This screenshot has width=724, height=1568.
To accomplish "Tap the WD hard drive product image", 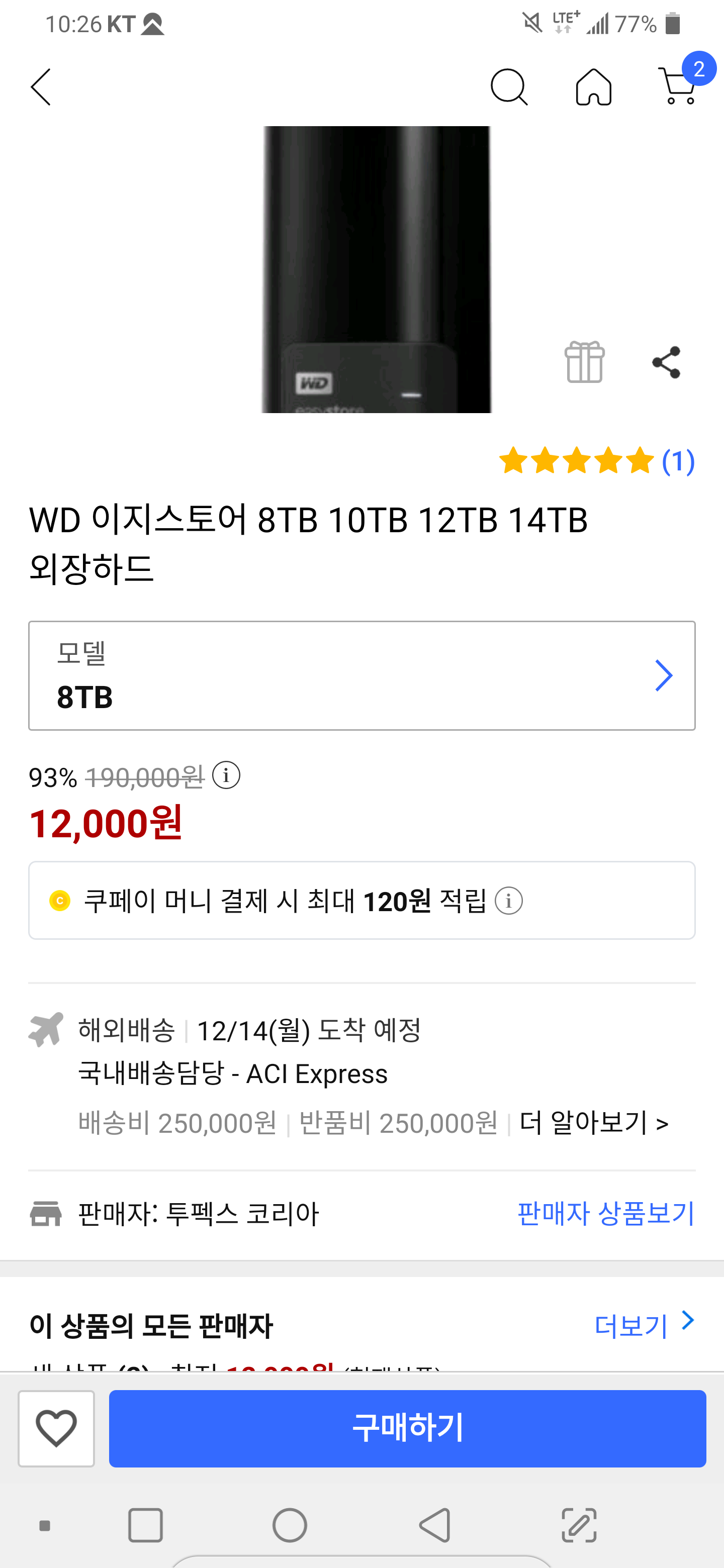I will pyautogui.click(x=376, y=269).
